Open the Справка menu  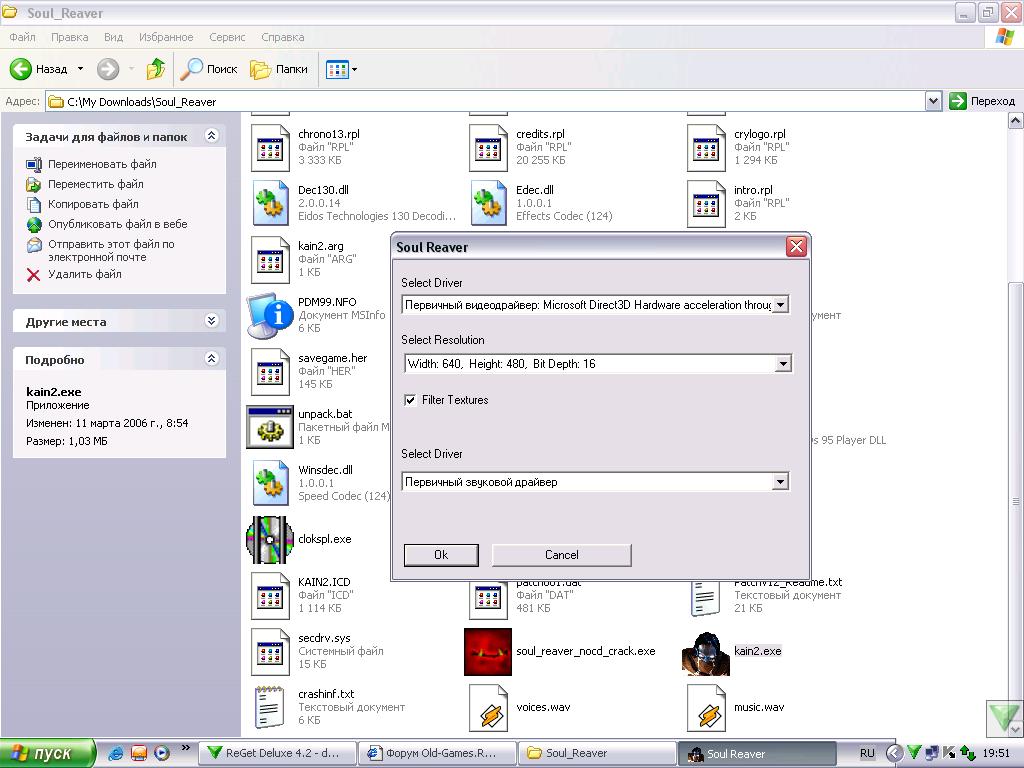tap(283, 37)
